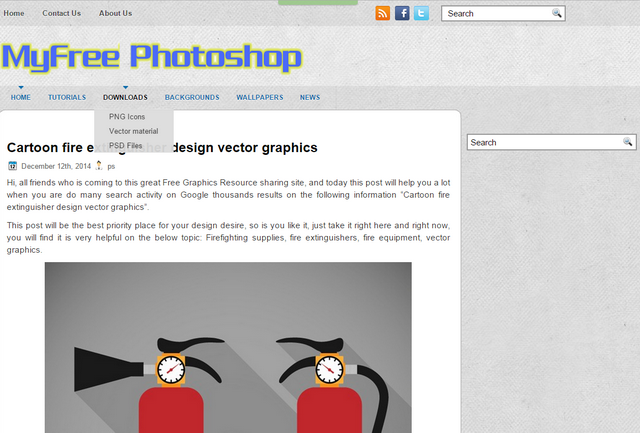Image resolution: width=640 pixels, height=433 pixels.
Task: Visit the About Us link
Action: pyautogui.click(x=116, y=13)
